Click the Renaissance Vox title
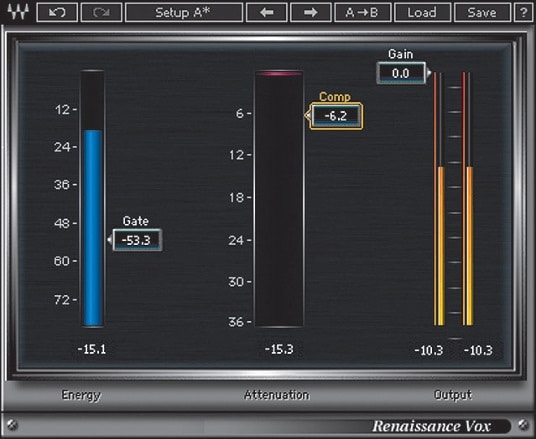Screen dimensions: 536x439 (x=431, y=426)
